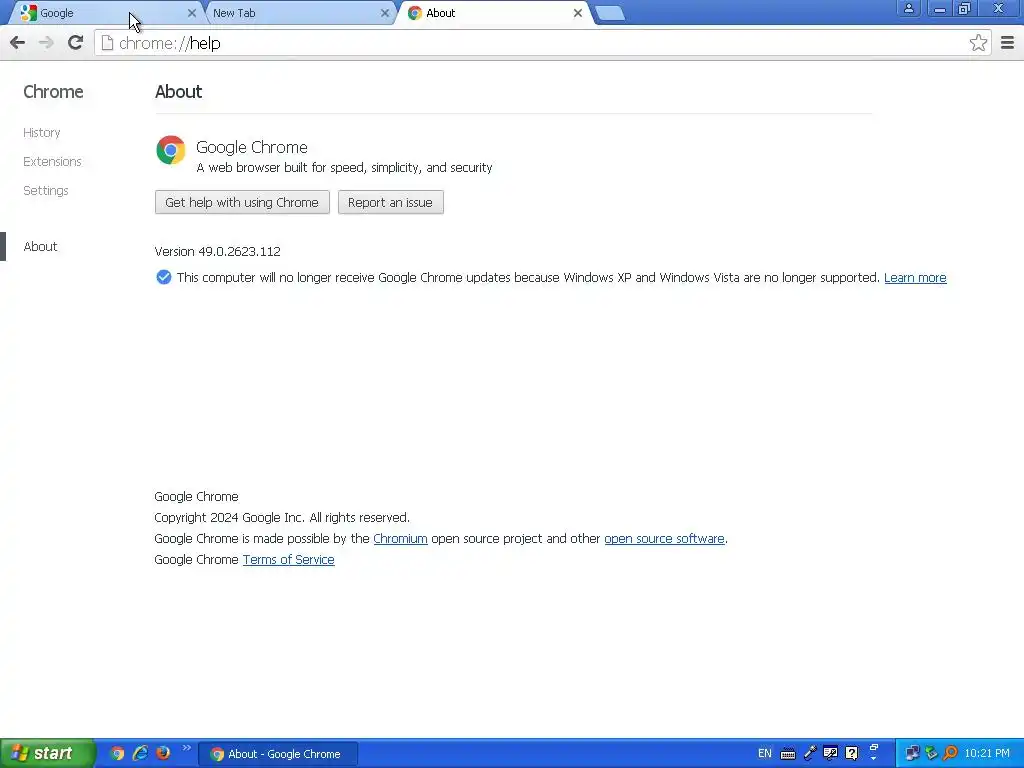This screenshot has height=768, width=1024.
Task: Click the forward navigation arrow
Action: tap(46, 43)
